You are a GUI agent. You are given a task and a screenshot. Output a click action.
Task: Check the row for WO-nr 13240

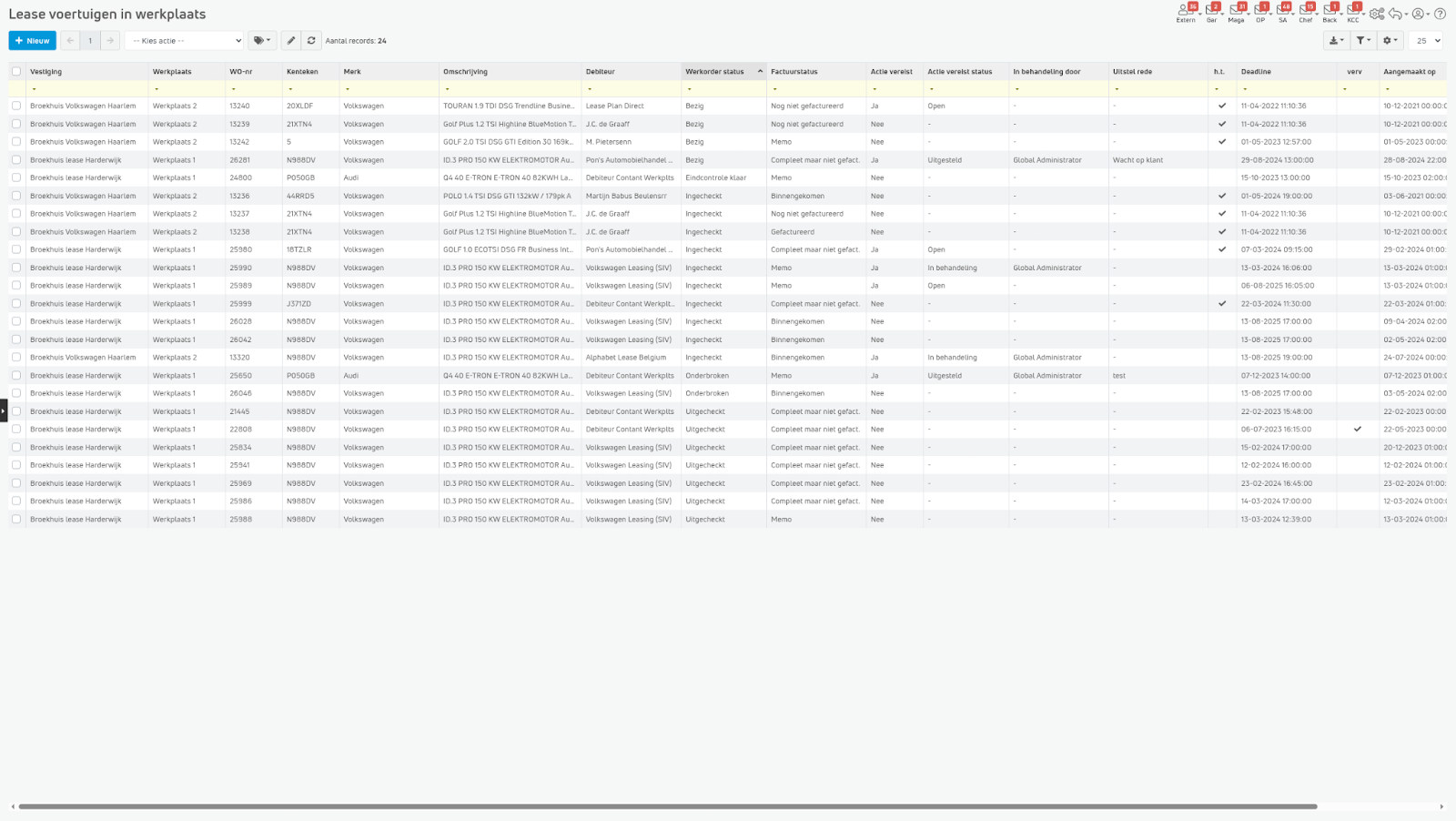click(x=16, y=106)
